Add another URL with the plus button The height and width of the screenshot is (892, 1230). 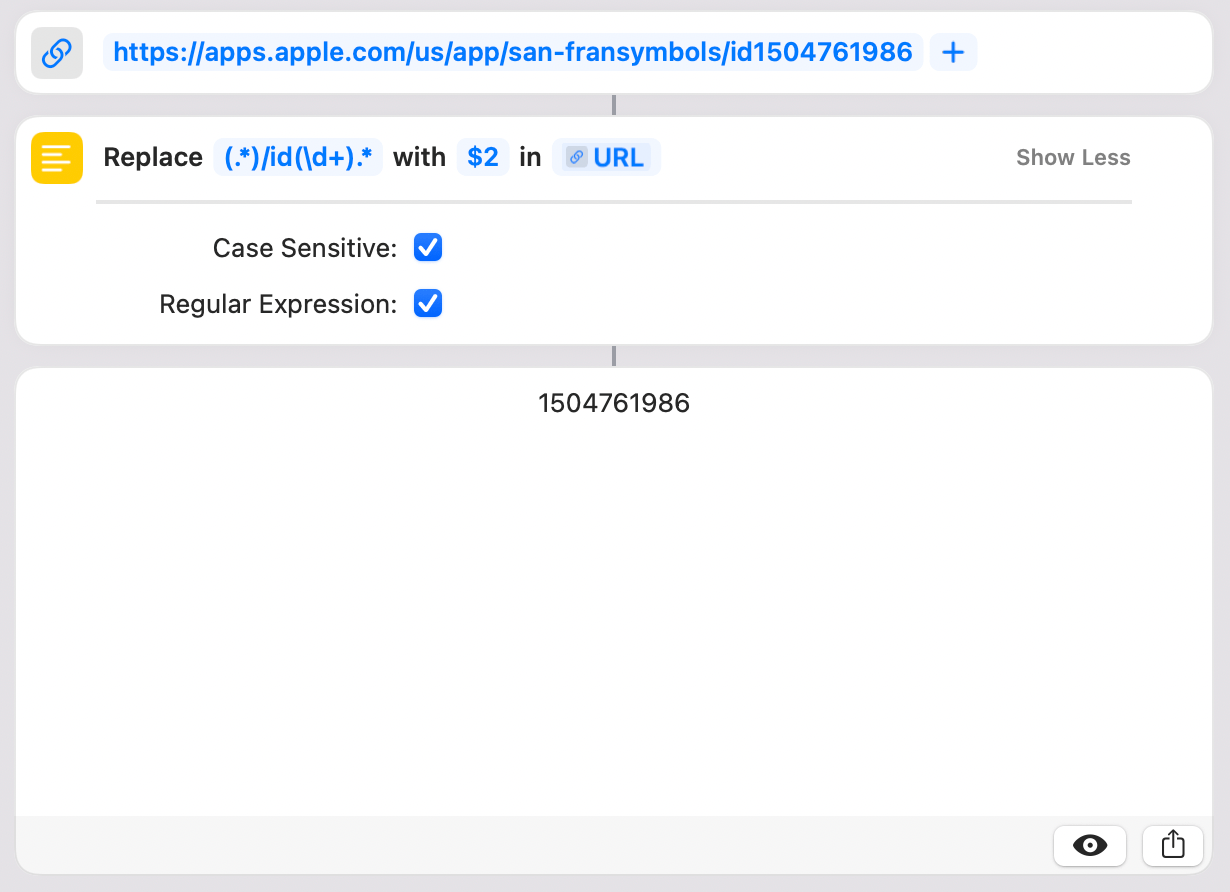(x=953, y=53)
